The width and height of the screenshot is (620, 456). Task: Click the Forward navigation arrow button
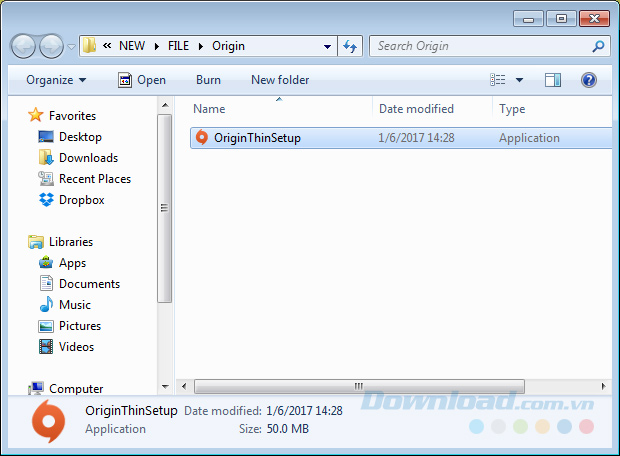[x=51, y=47]
